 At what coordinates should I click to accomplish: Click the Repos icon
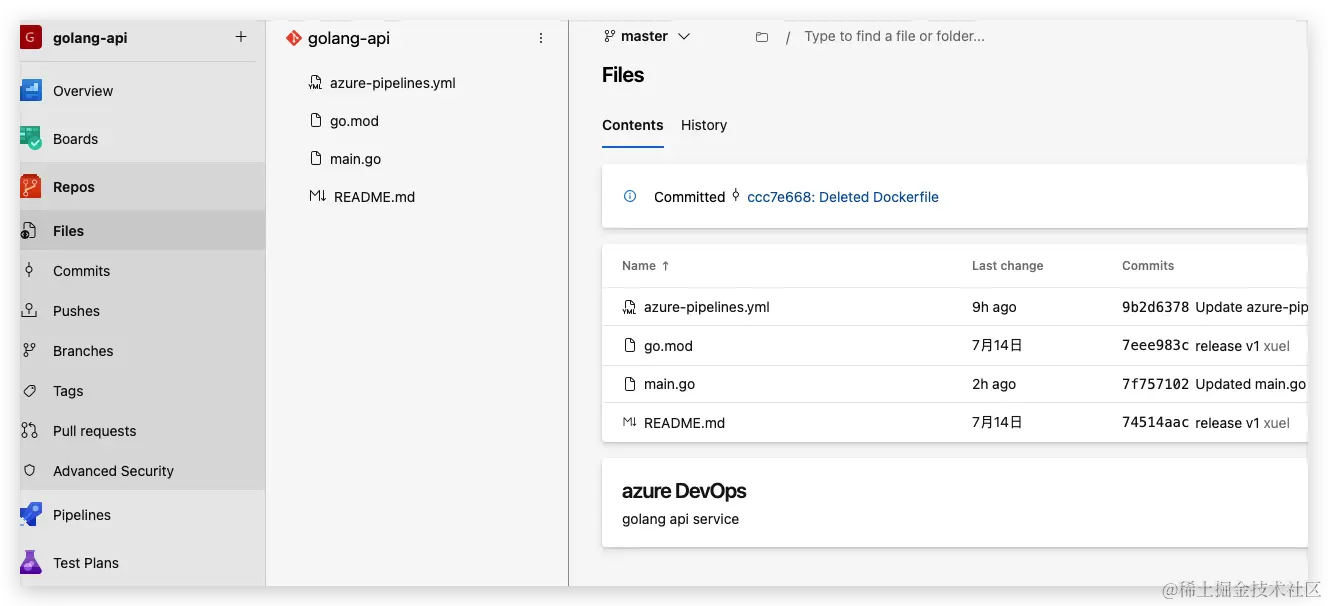[x=31, y=187]
